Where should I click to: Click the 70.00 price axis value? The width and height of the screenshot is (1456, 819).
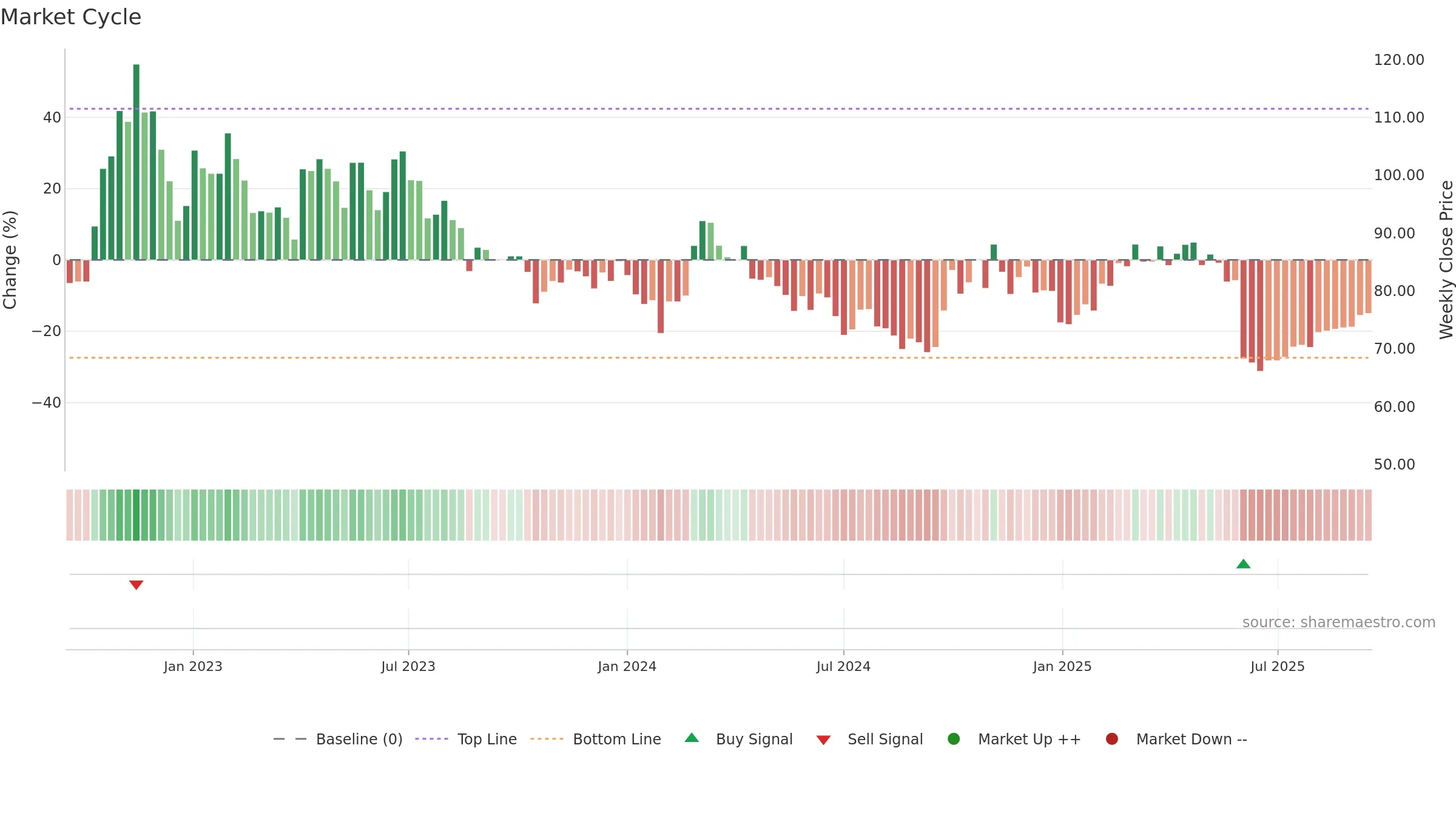coord(1394,348)
